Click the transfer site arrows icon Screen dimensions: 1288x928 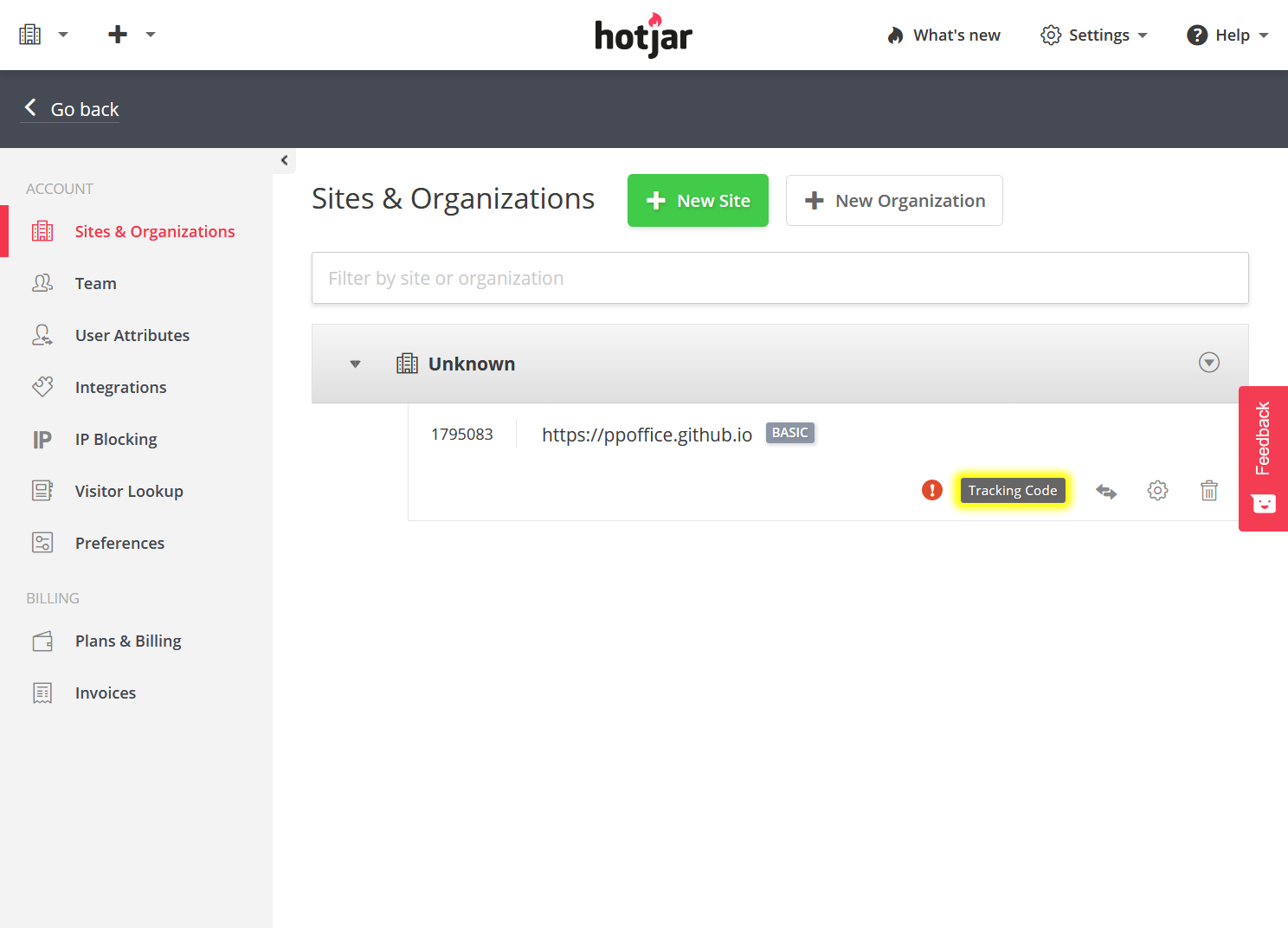point(1106,492)
